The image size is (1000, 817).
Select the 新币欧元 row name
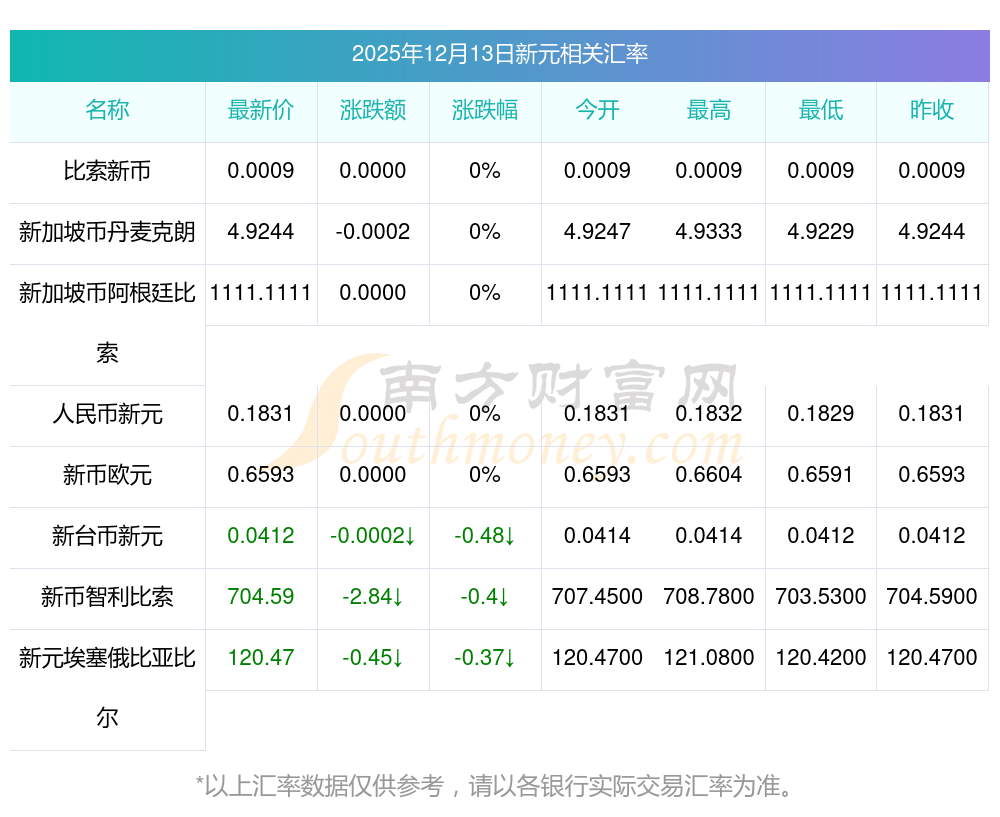[x=107, y=475]
